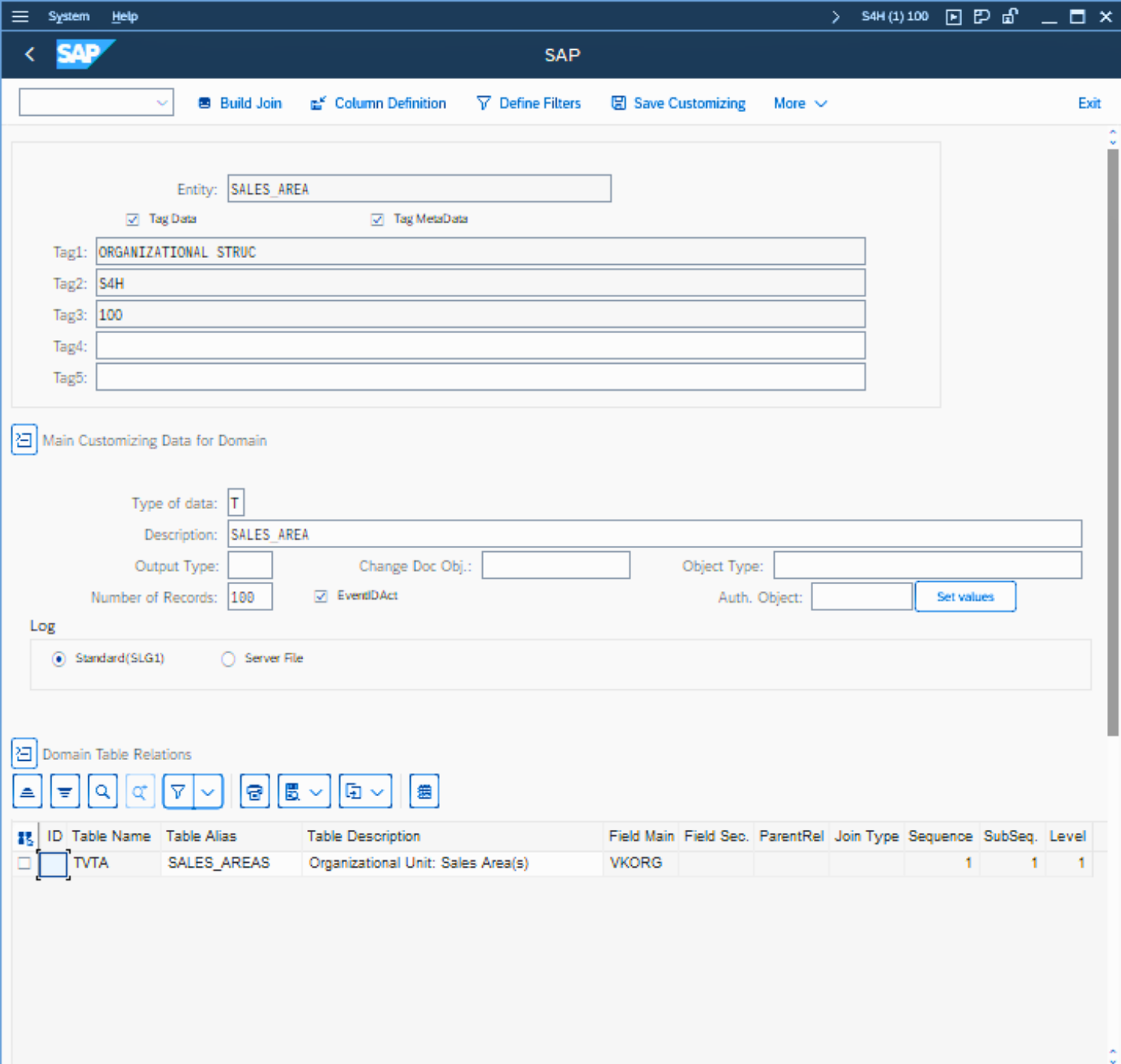Click the select-all icon in table header
This screenshot has height=1064, width=1121.
point(25,837)
